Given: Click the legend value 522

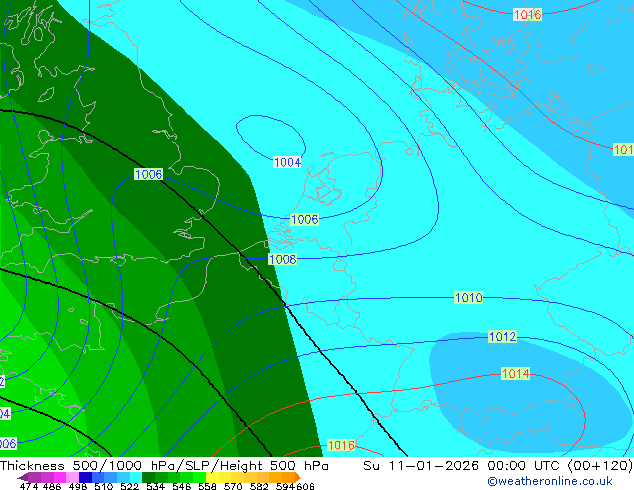Looking at the screenshot, I should pyautogui.click(x=129, y=486).
